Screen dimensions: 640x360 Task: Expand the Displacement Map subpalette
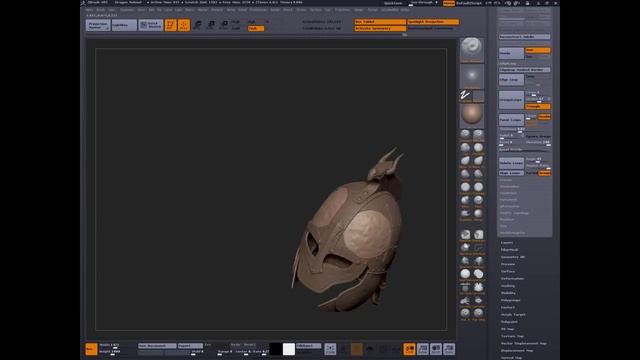[517, 351]
